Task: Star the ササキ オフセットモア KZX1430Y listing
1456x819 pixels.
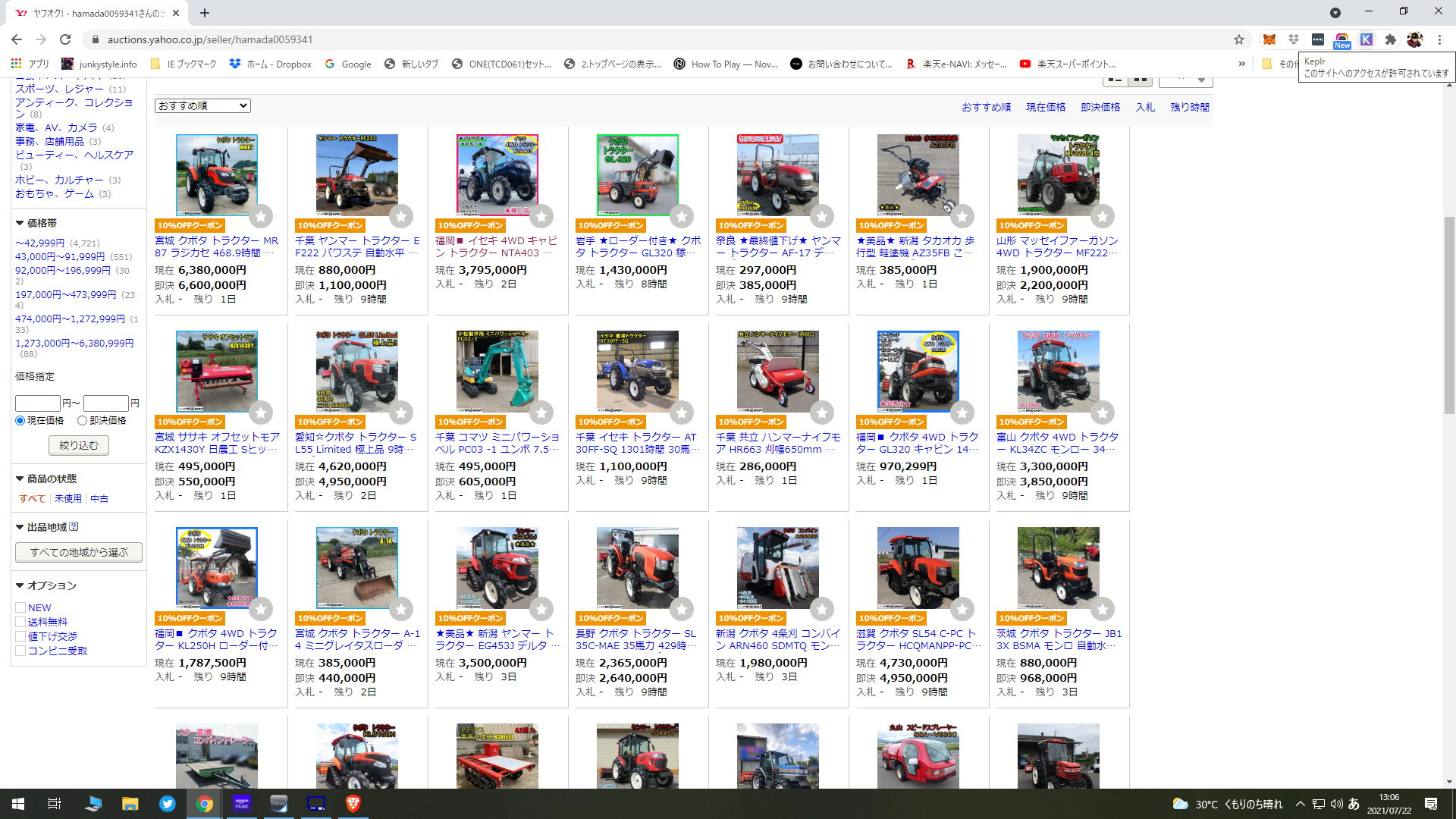Action: [x=261, y=413]
